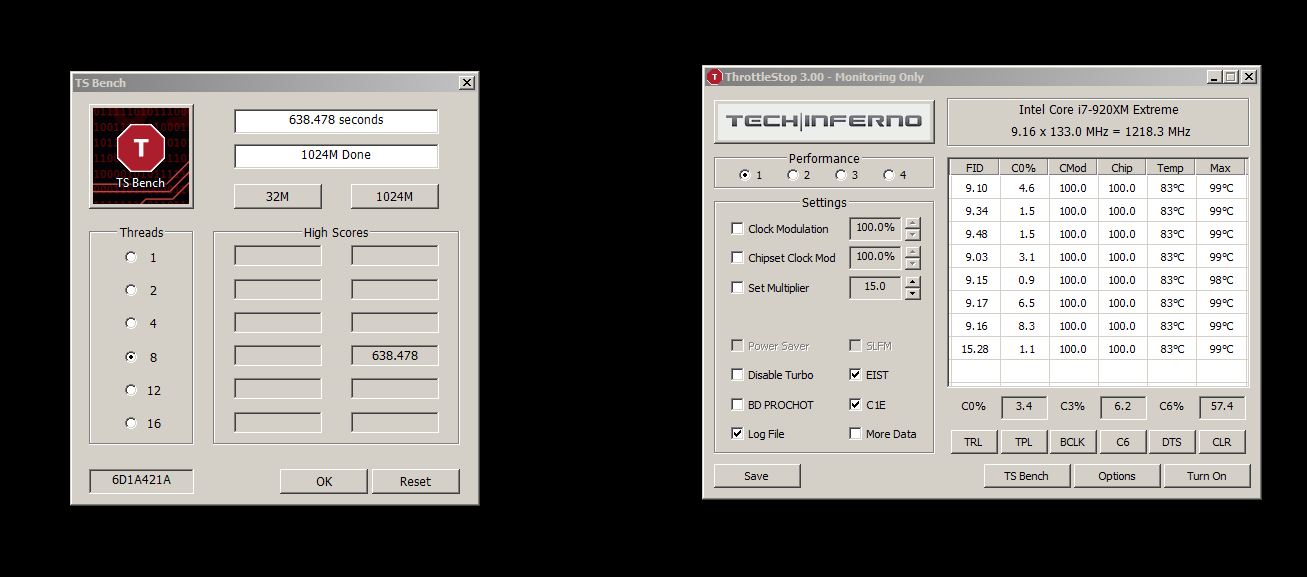The width and height of the screenshot is (1307, 577).
Task: Click the DTS button
Action: click(x=1172, y=442)
